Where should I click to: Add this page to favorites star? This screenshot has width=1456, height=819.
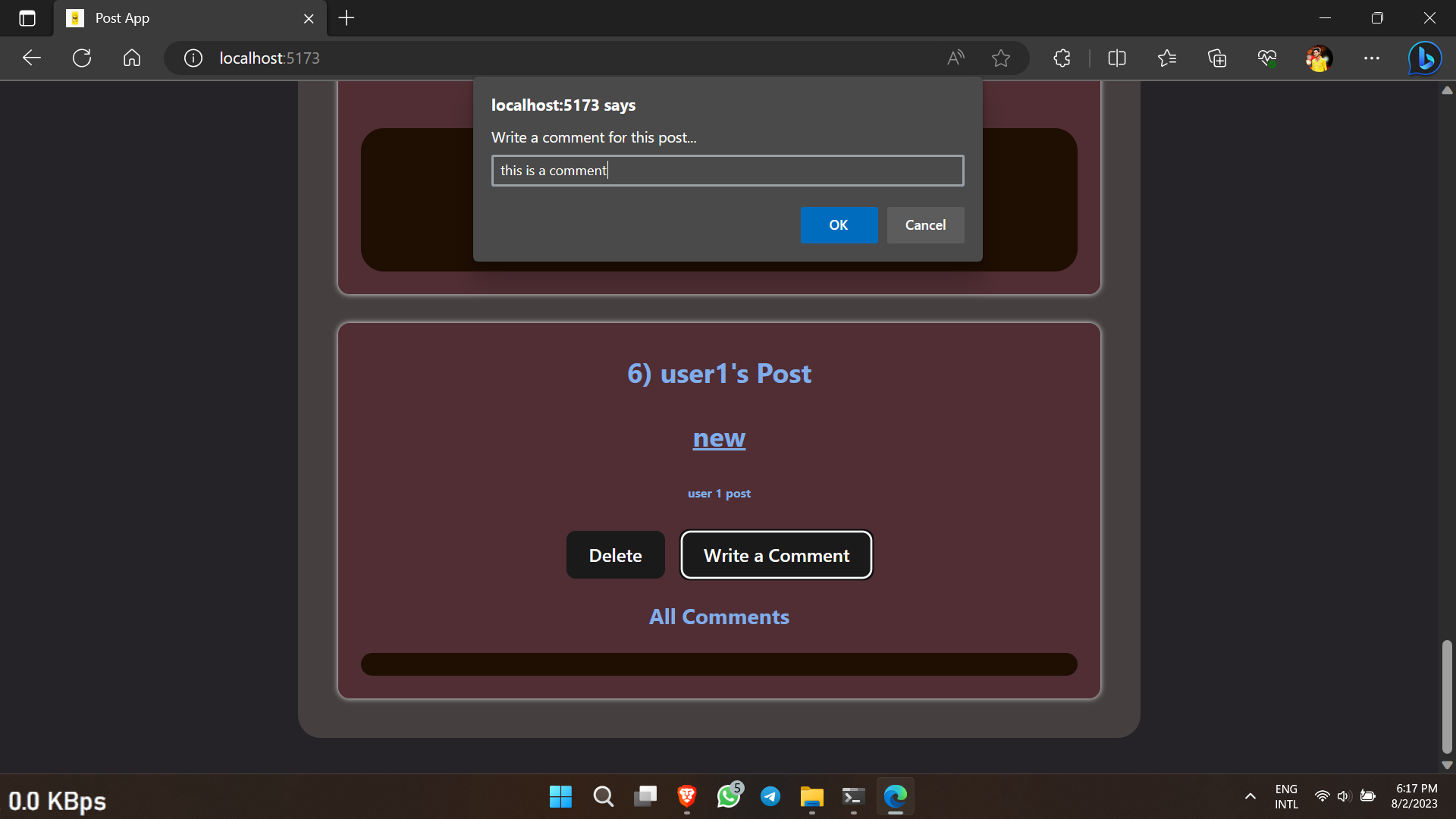coord(1001,58)
